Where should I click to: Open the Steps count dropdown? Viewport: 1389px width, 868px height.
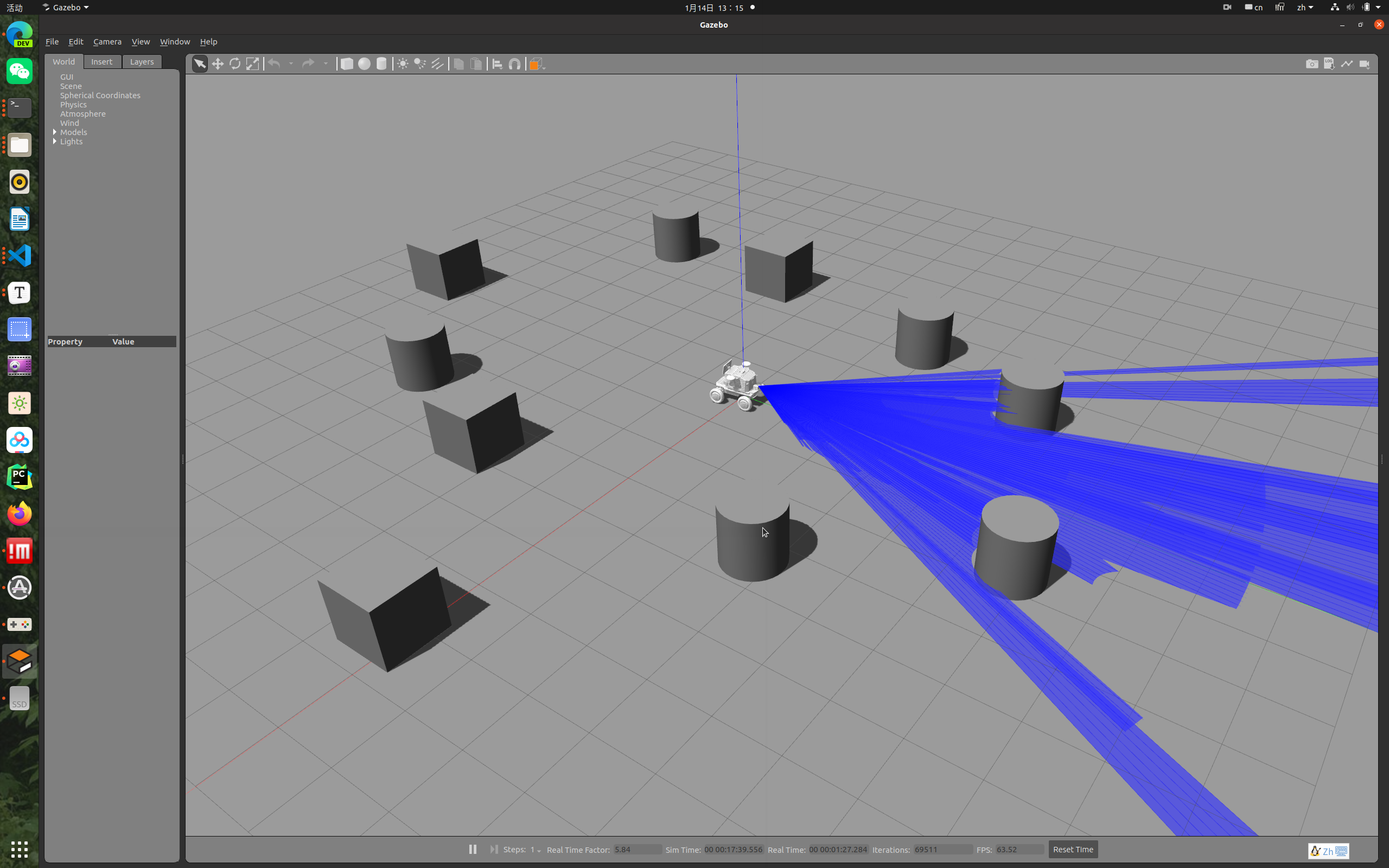coord(538,850)
